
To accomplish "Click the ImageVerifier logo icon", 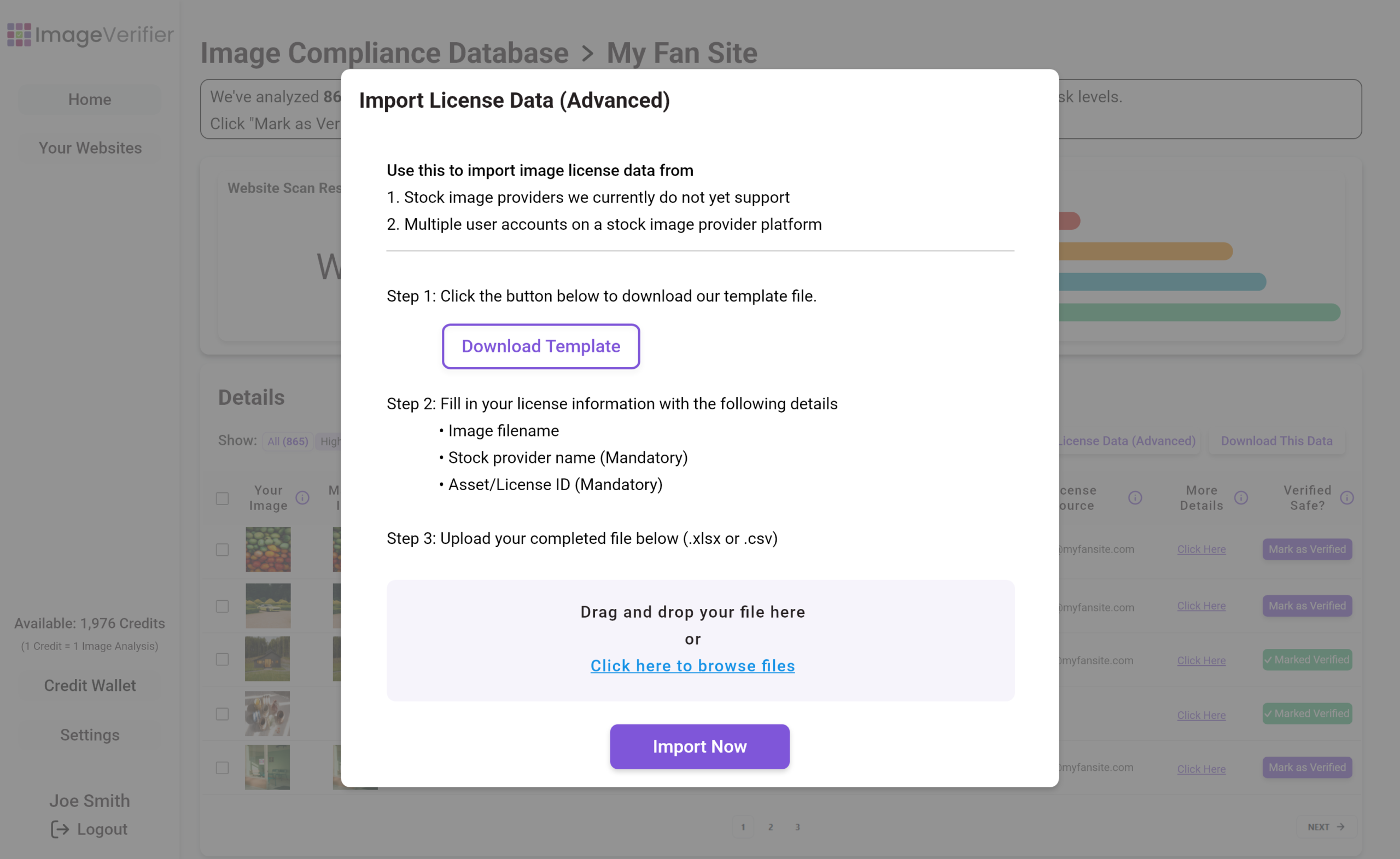I will click(19, 34).
